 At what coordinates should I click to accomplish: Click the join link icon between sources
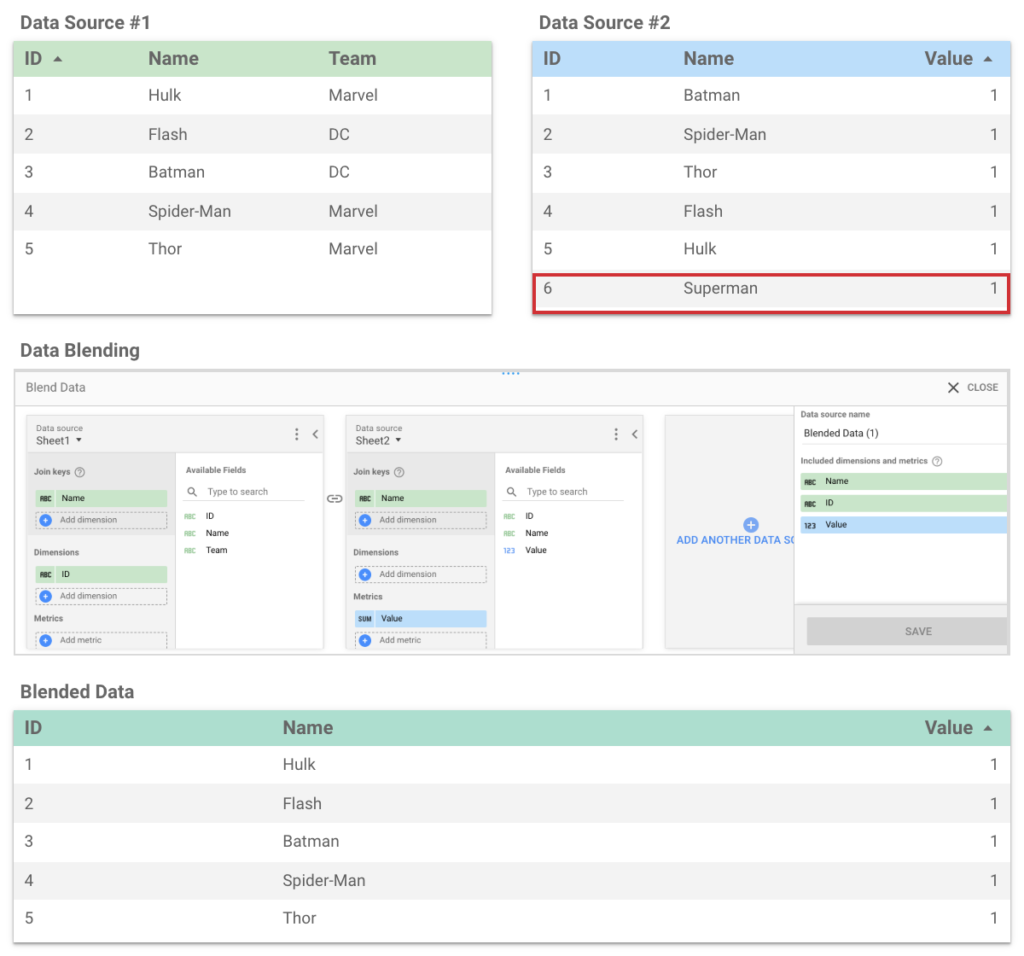335,498
